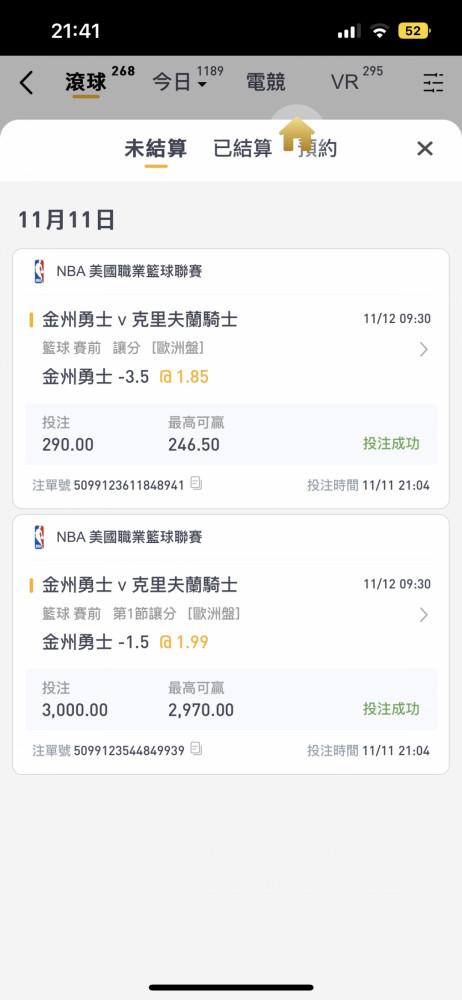Open the 電競 section
462x1000 pixels.
(x=265, y=82)
